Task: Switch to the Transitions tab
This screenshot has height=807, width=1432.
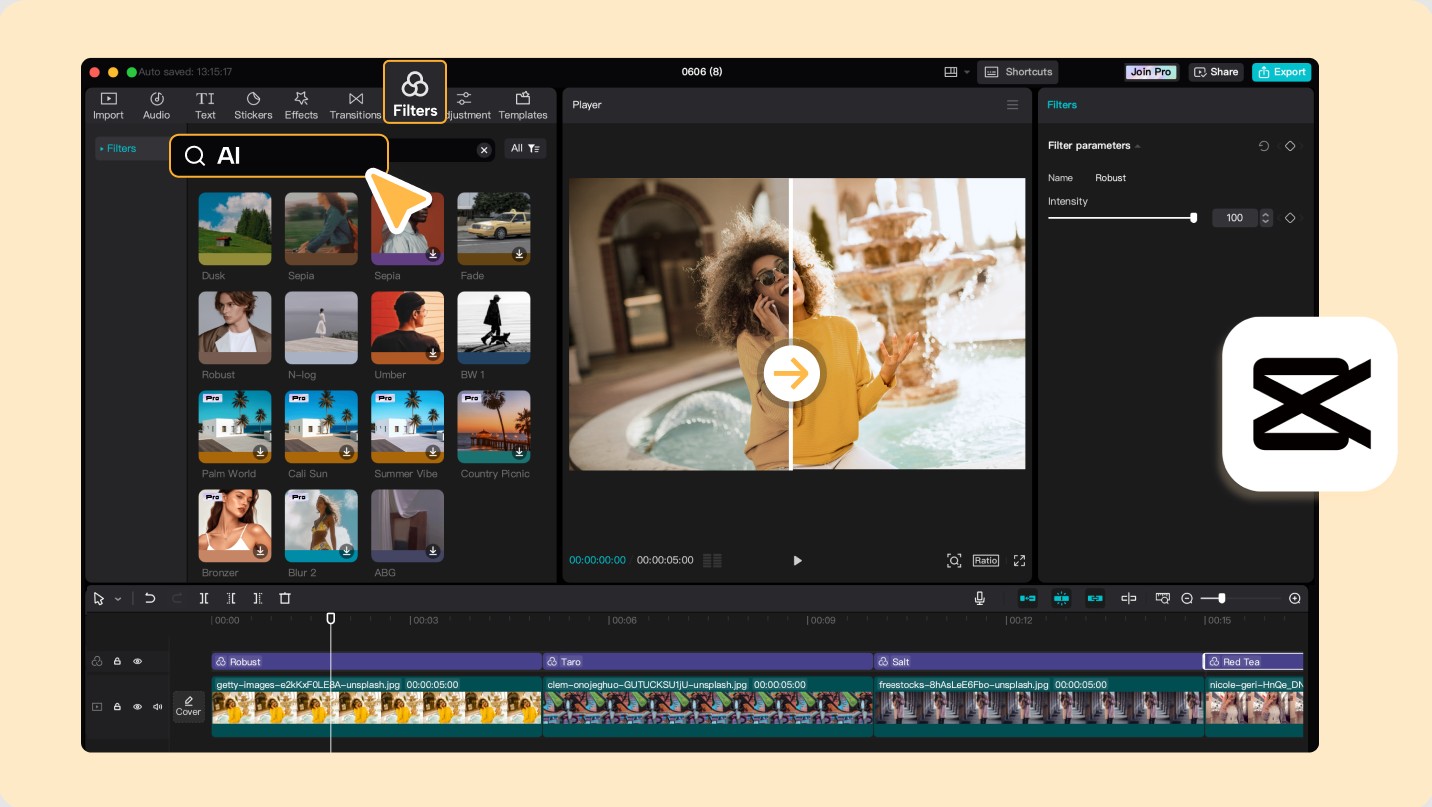Action: tap(355, 105)
